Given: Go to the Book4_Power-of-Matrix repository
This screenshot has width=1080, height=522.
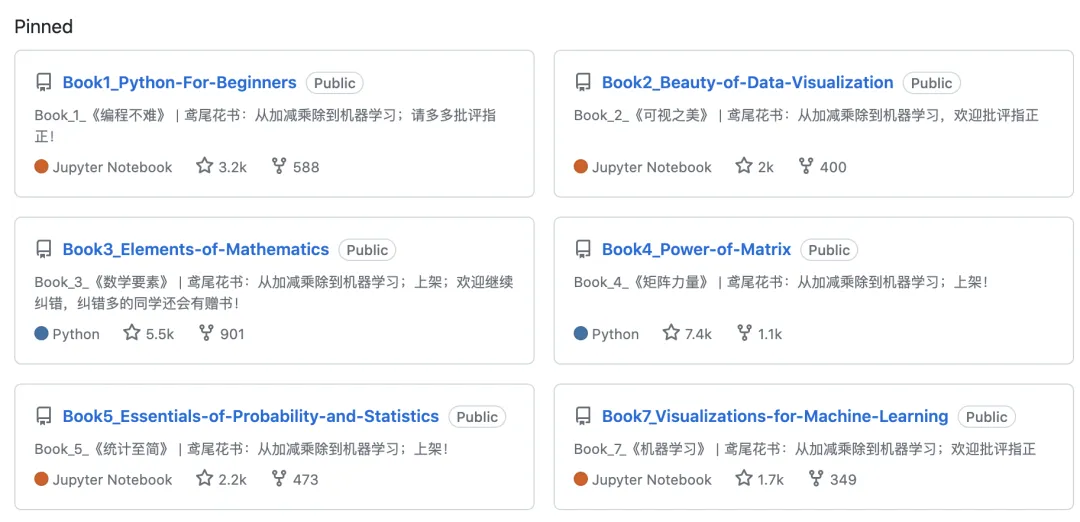Looking at the screenshot, I should (x=696, y=250).
